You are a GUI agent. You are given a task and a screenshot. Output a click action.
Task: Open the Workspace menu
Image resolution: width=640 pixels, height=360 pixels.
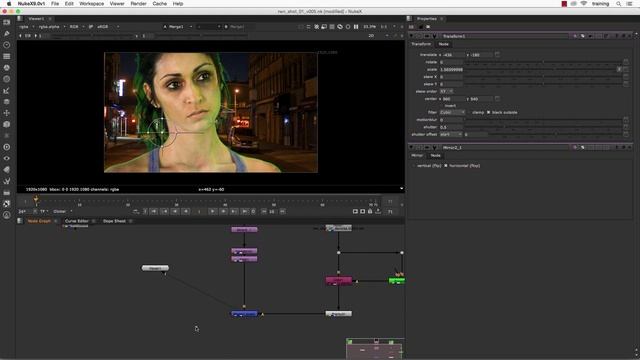tap(91, 4)
